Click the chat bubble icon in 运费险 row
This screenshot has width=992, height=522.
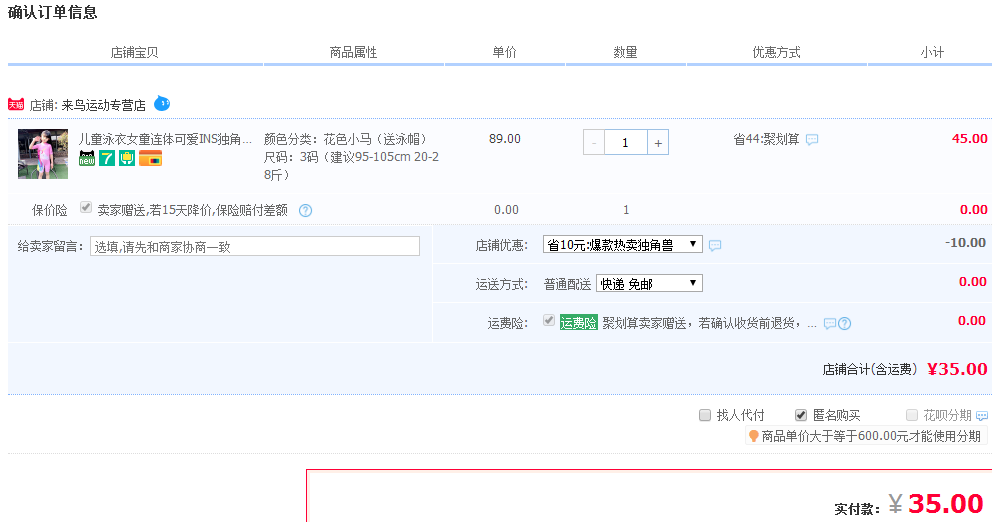830,324
